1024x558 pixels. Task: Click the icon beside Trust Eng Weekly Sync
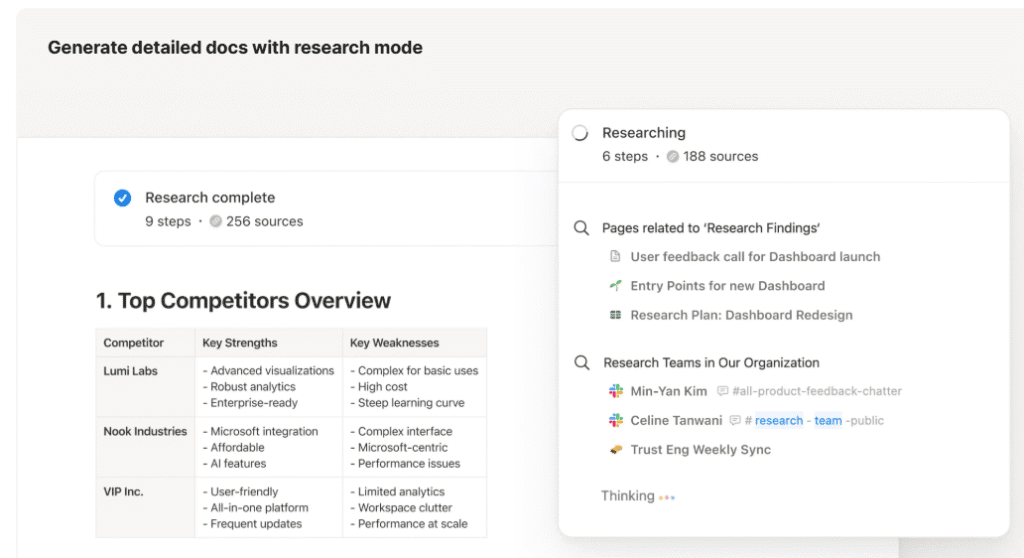tap(616, 450)
